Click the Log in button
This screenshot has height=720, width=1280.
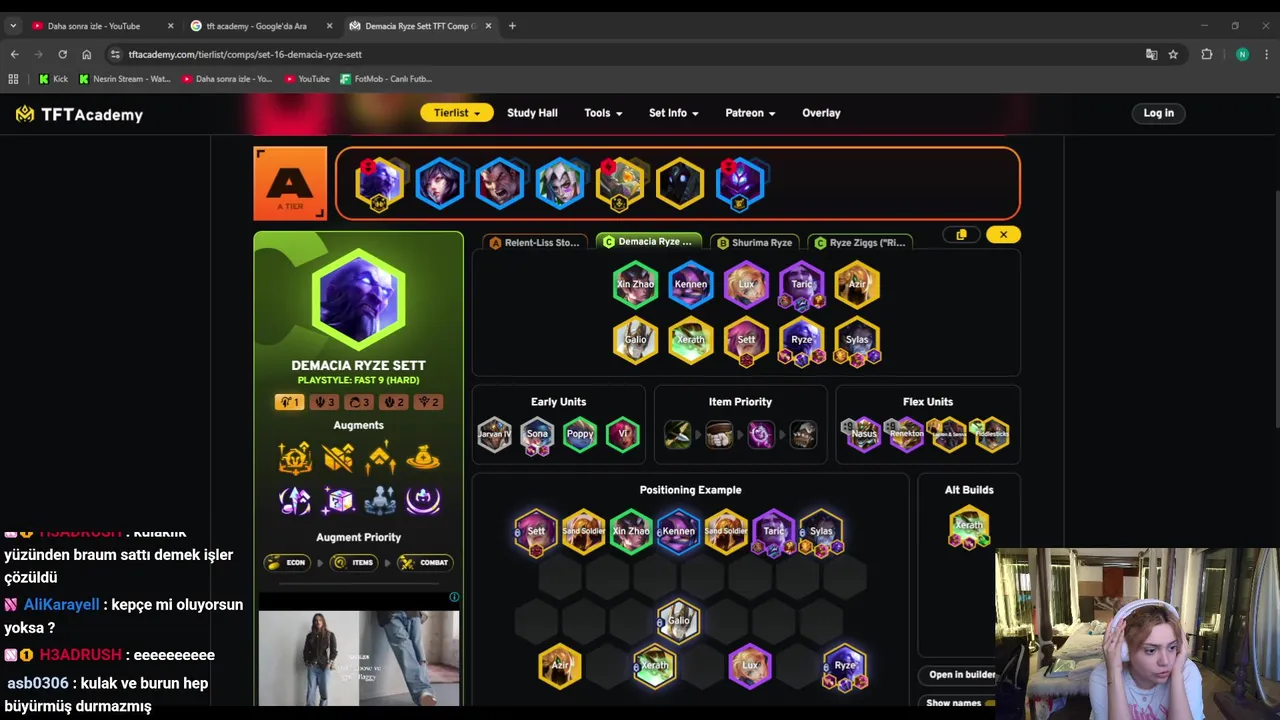(1158, 113)
